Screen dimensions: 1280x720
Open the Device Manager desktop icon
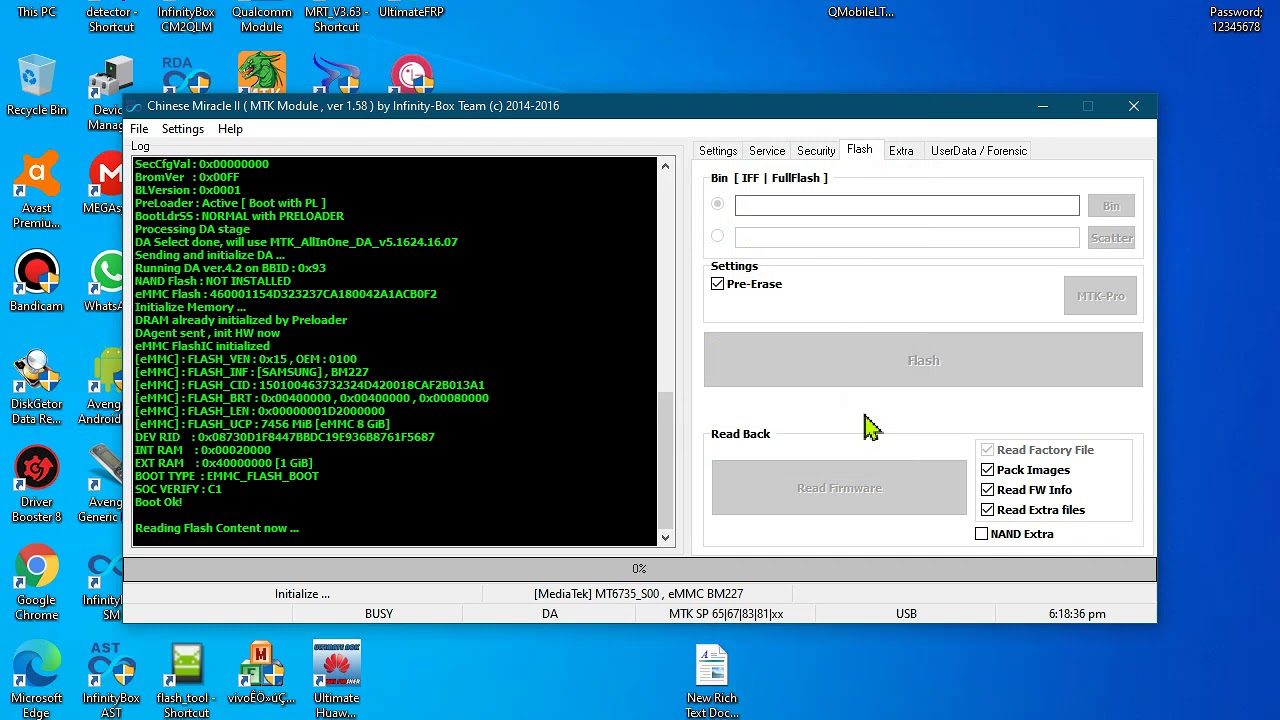(109, 92)
